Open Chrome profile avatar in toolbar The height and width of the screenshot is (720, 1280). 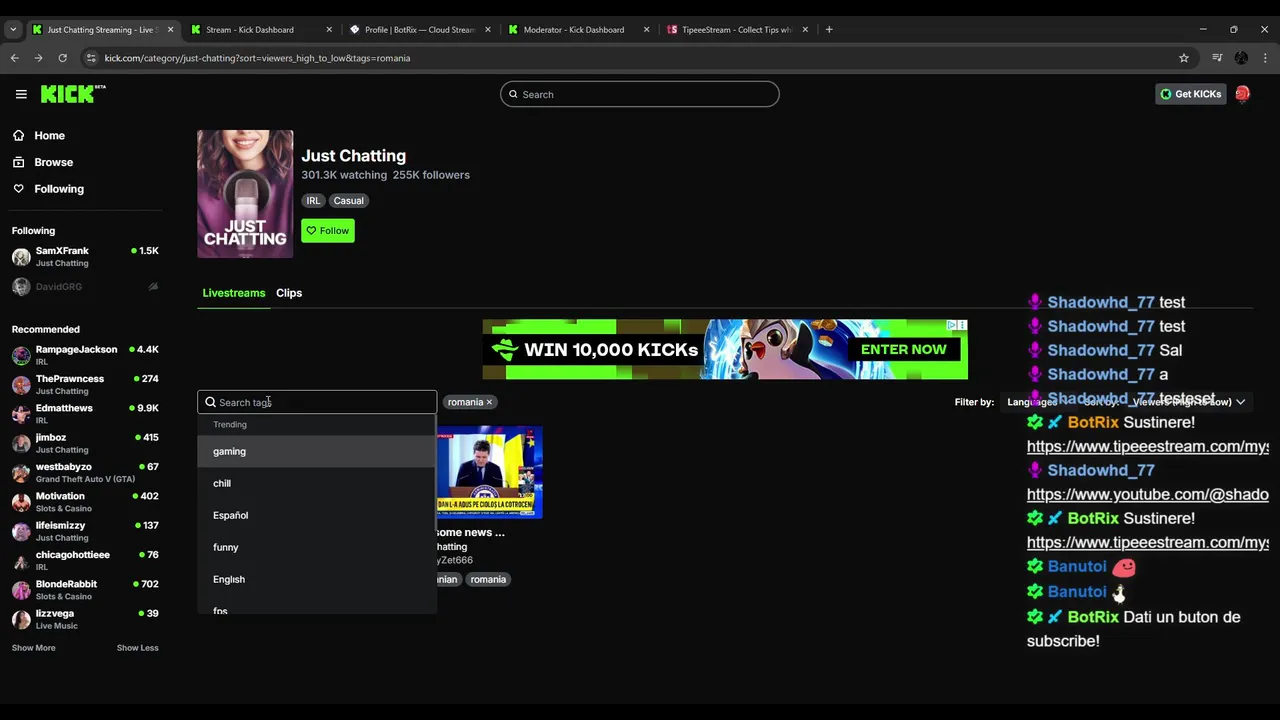click(x=1241, y=58)
